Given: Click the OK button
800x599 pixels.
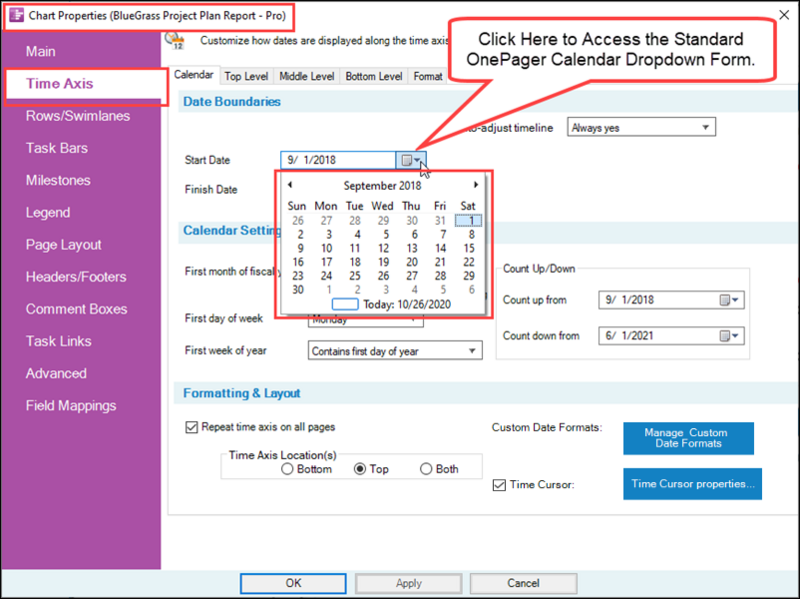Looking at the screenshot, I should [293, 583].
